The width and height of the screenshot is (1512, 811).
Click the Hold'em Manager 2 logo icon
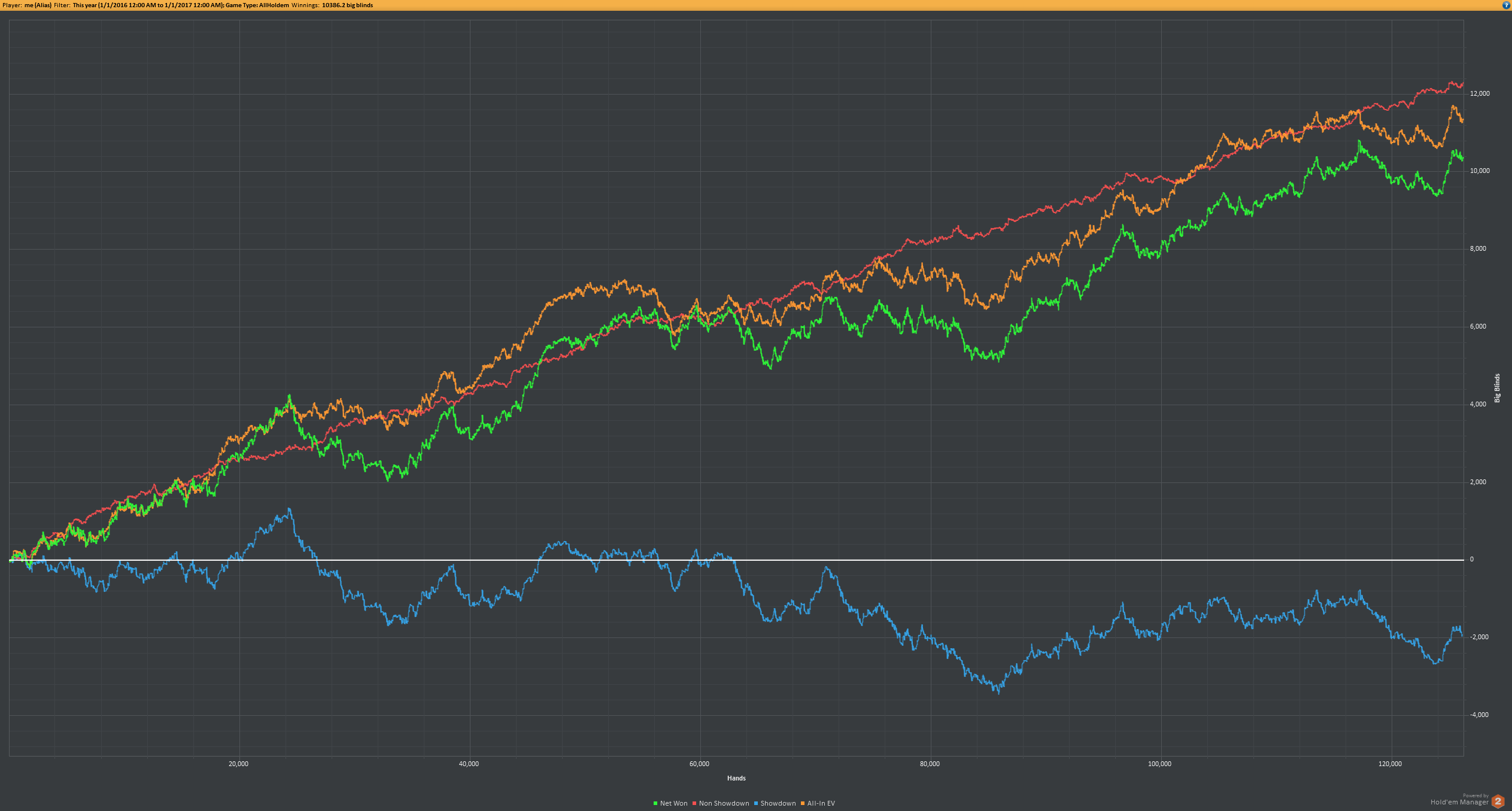point(1498,801)
